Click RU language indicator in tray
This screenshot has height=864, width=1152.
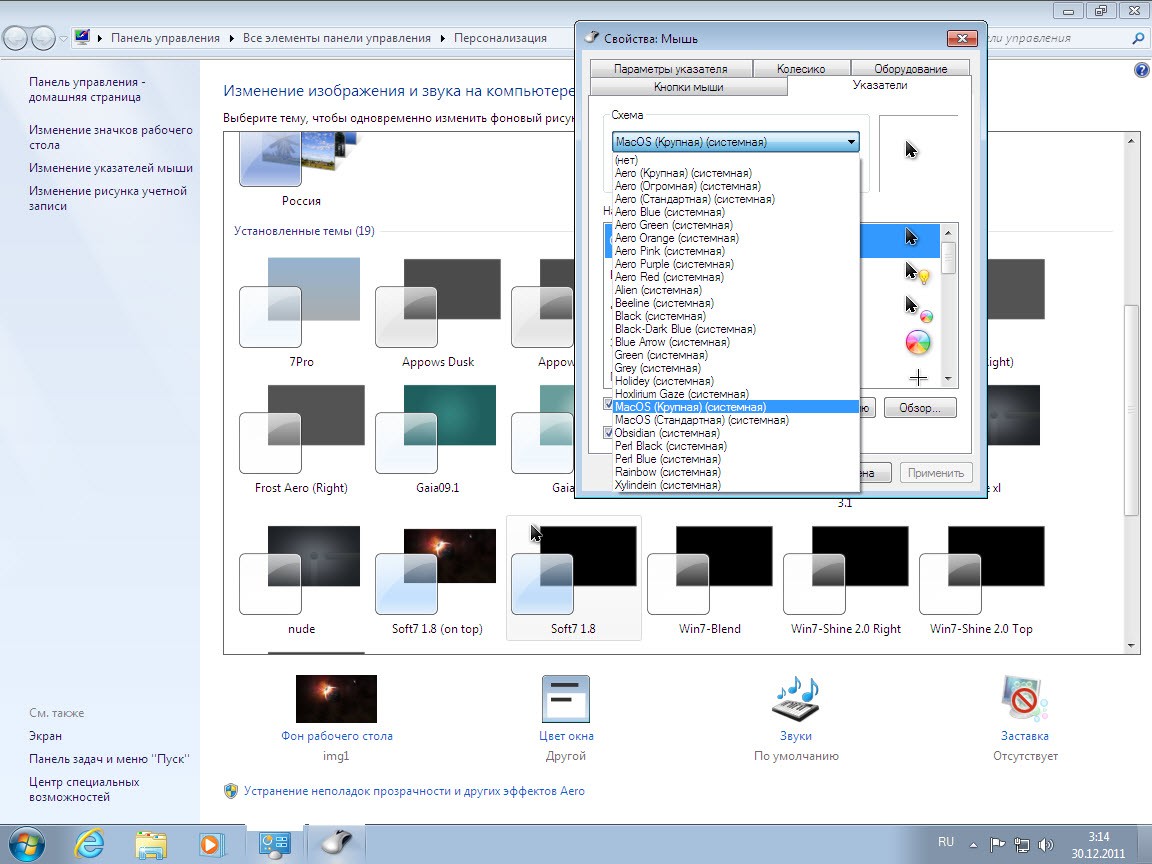[946, 842]
